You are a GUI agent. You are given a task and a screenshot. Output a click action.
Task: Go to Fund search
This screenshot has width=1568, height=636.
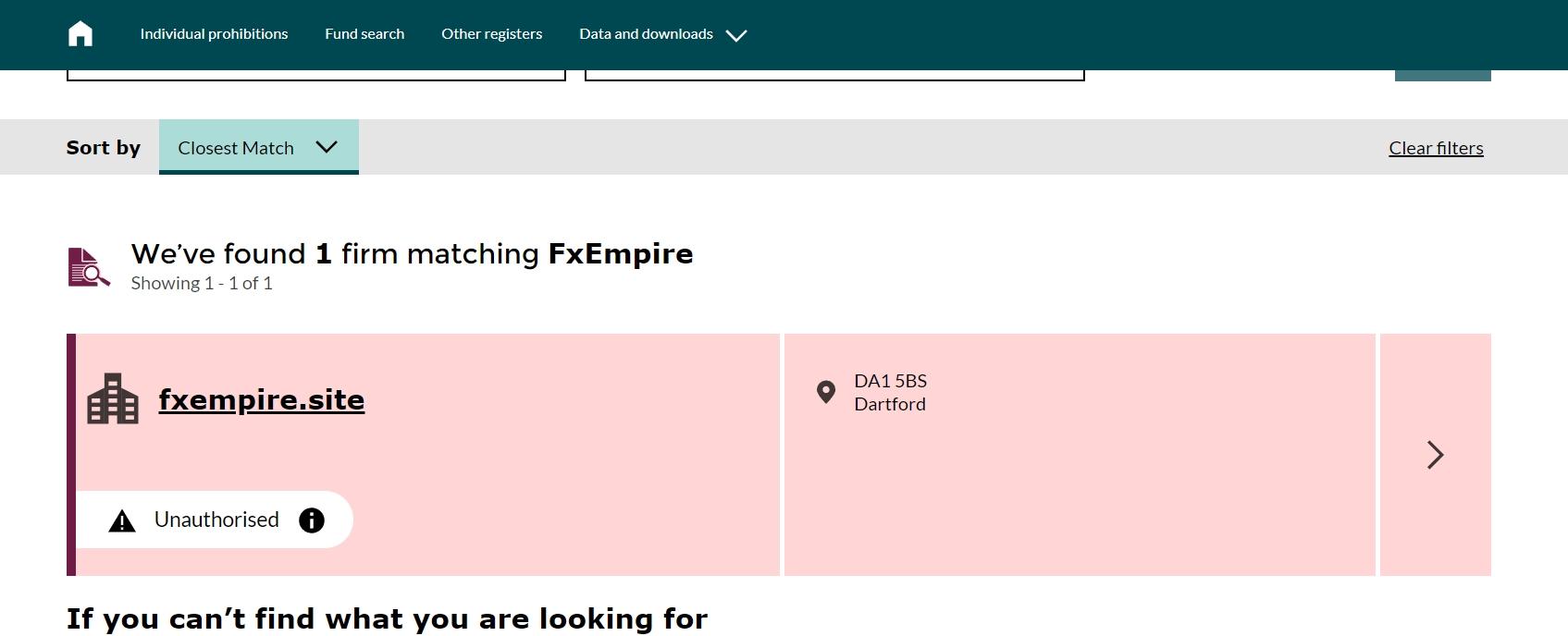[364, 34]
